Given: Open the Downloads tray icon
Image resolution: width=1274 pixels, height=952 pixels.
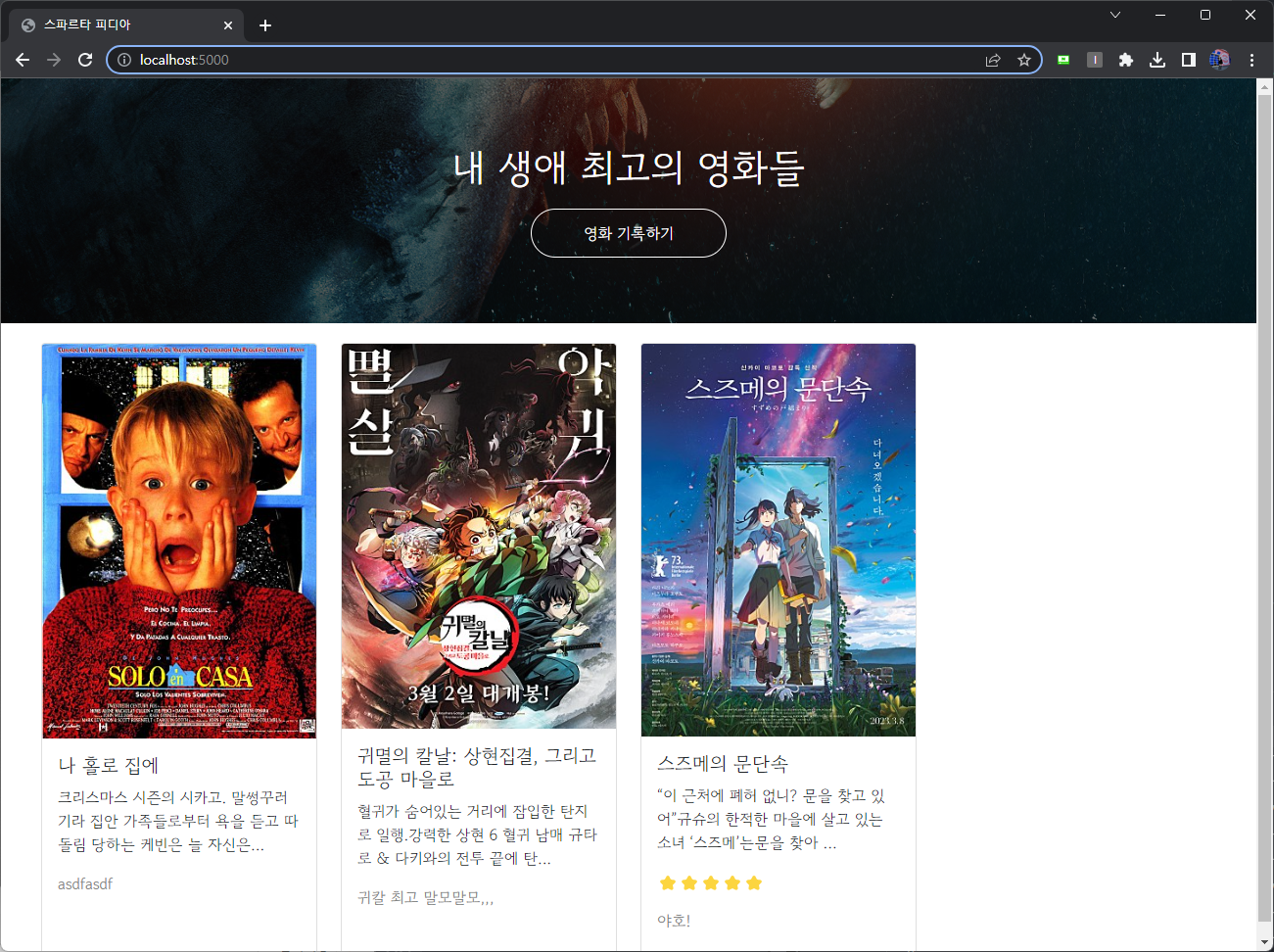Looking at the screenshot, I should 1157,60.
